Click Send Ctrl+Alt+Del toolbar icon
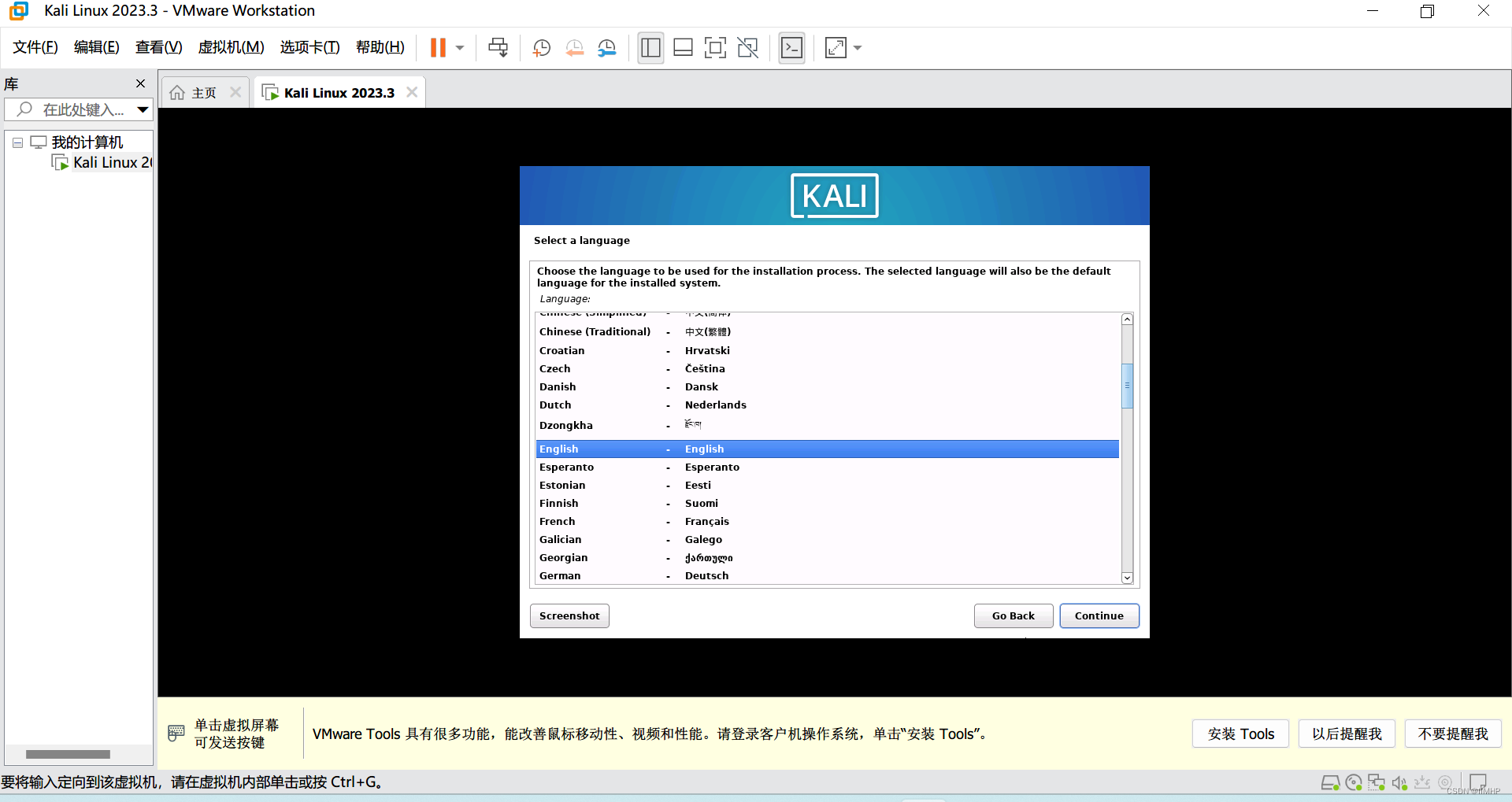 point(498,48)
